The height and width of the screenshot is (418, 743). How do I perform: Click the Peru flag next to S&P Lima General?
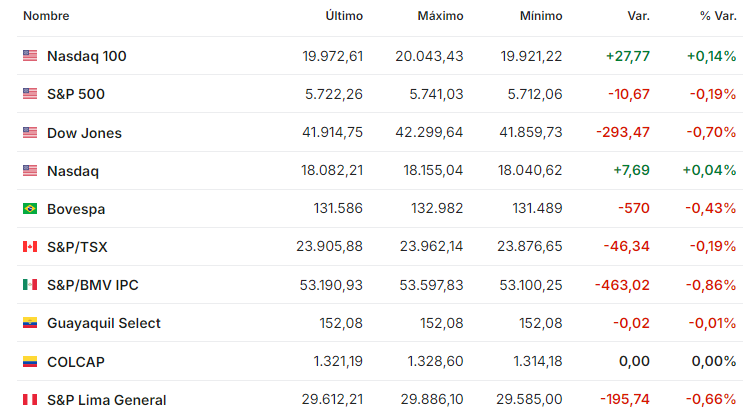pos(30,400)
